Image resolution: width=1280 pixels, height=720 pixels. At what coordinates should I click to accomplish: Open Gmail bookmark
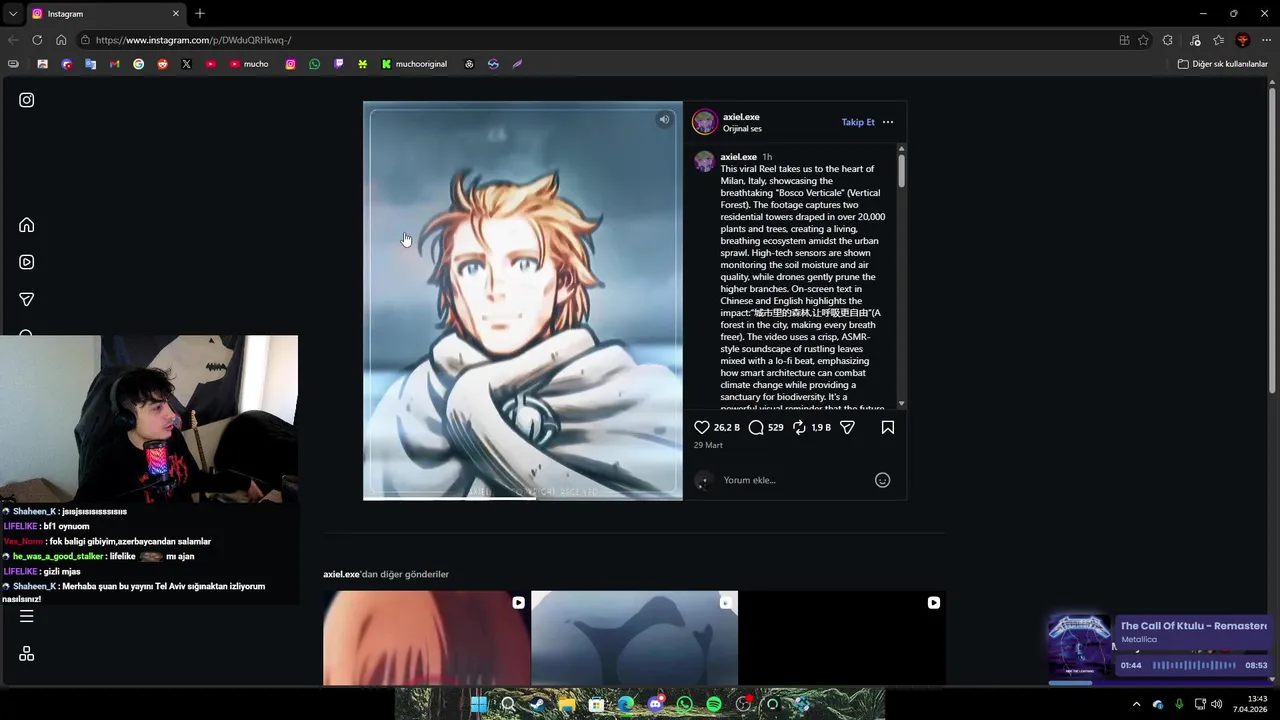(114, 64)
